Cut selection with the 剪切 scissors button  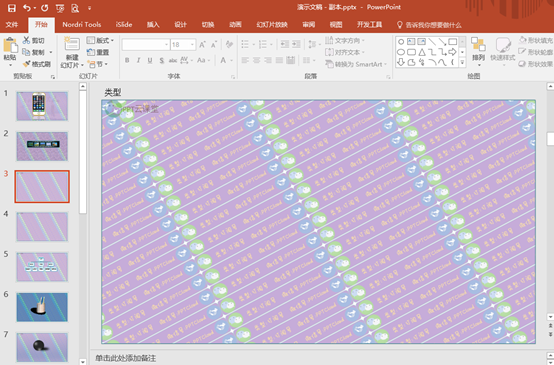point(33,41)
